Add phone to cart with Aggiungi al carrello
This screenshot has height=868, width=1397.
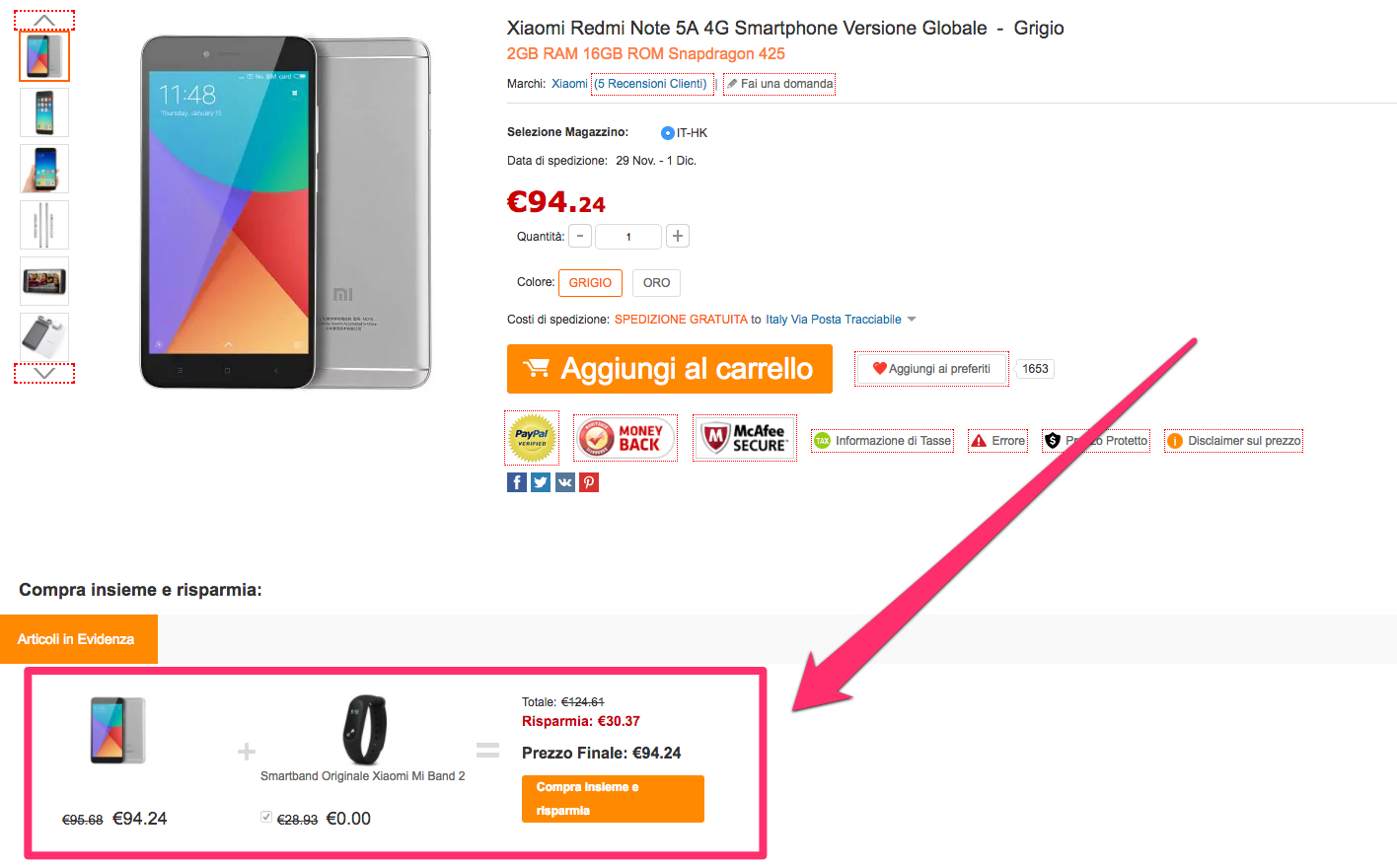(670, 369)
